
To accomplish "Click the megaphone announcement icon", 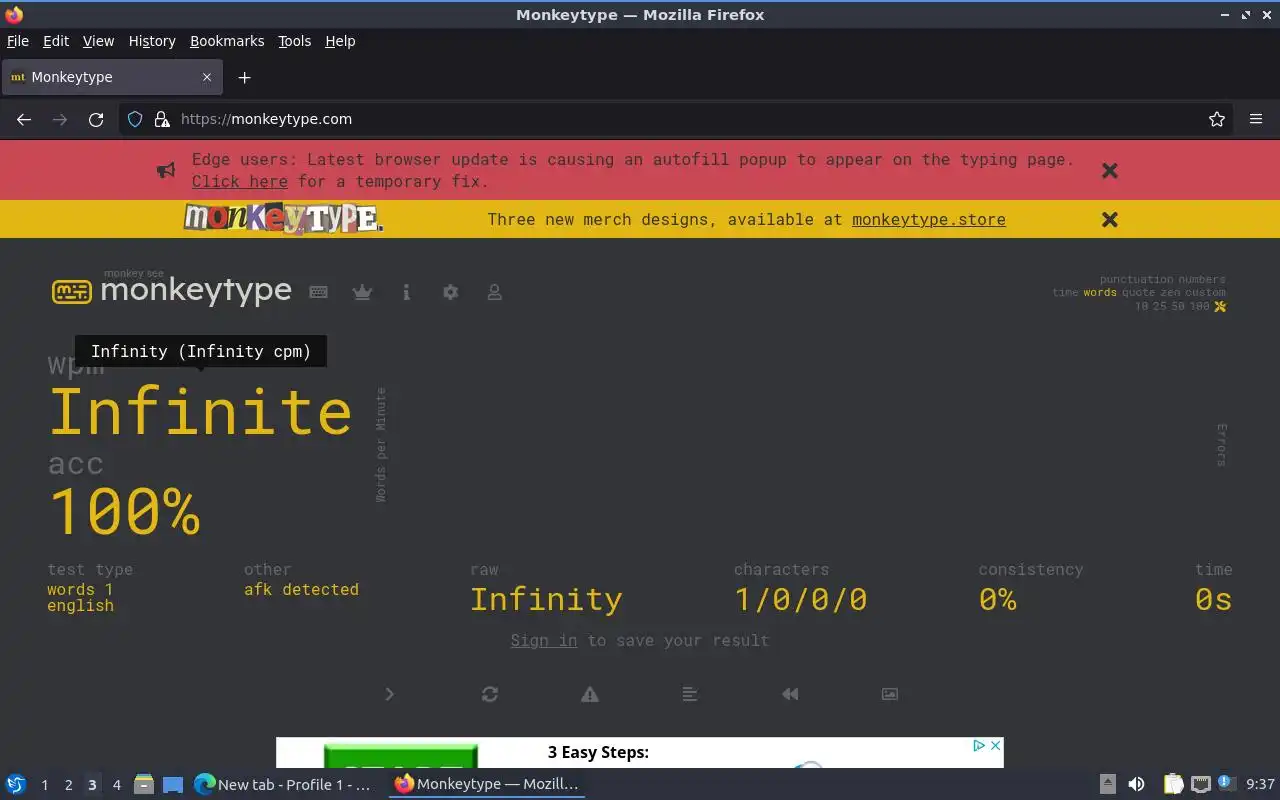I will [166, 171].
